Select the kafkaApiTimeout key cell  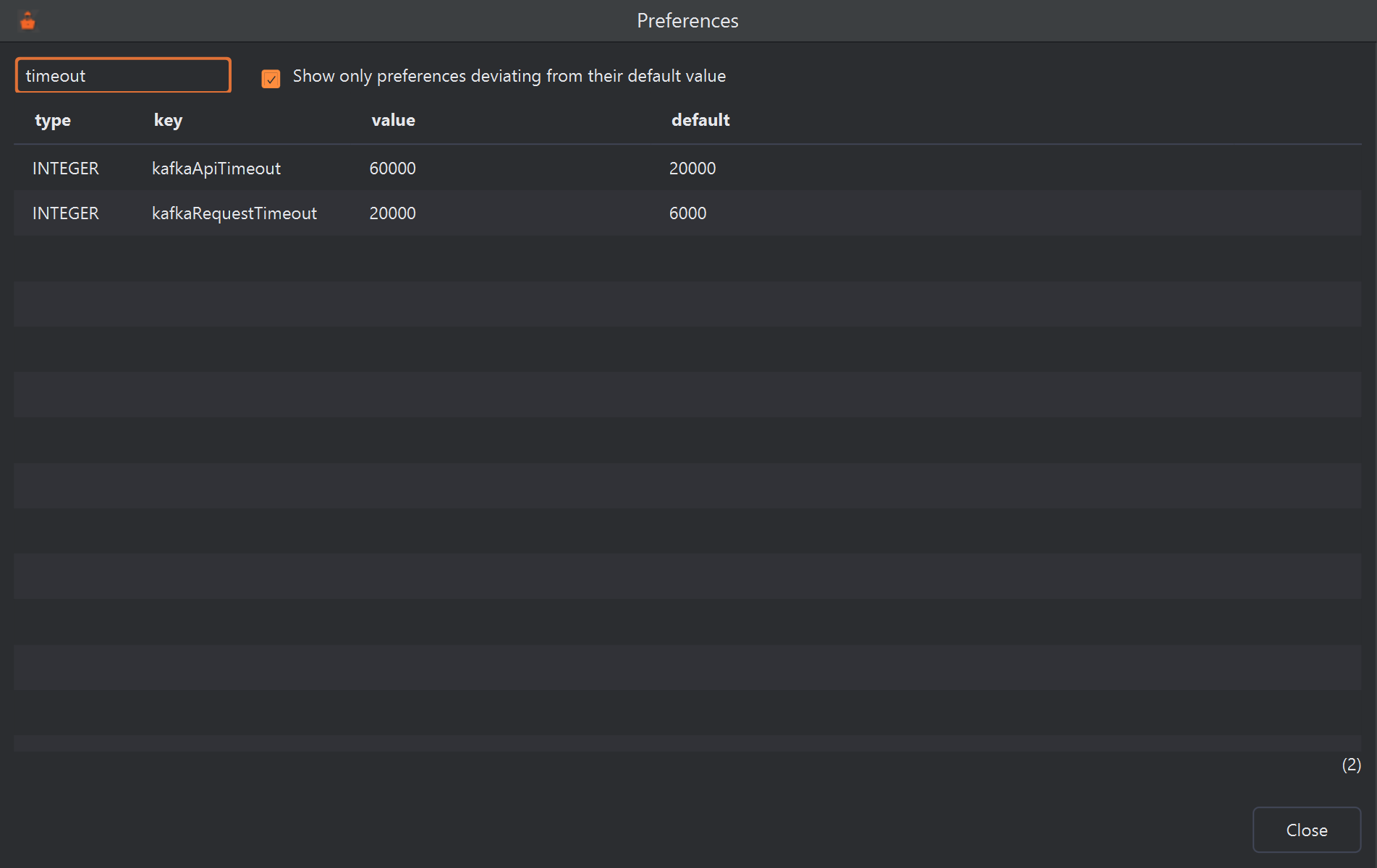point(216,169)
